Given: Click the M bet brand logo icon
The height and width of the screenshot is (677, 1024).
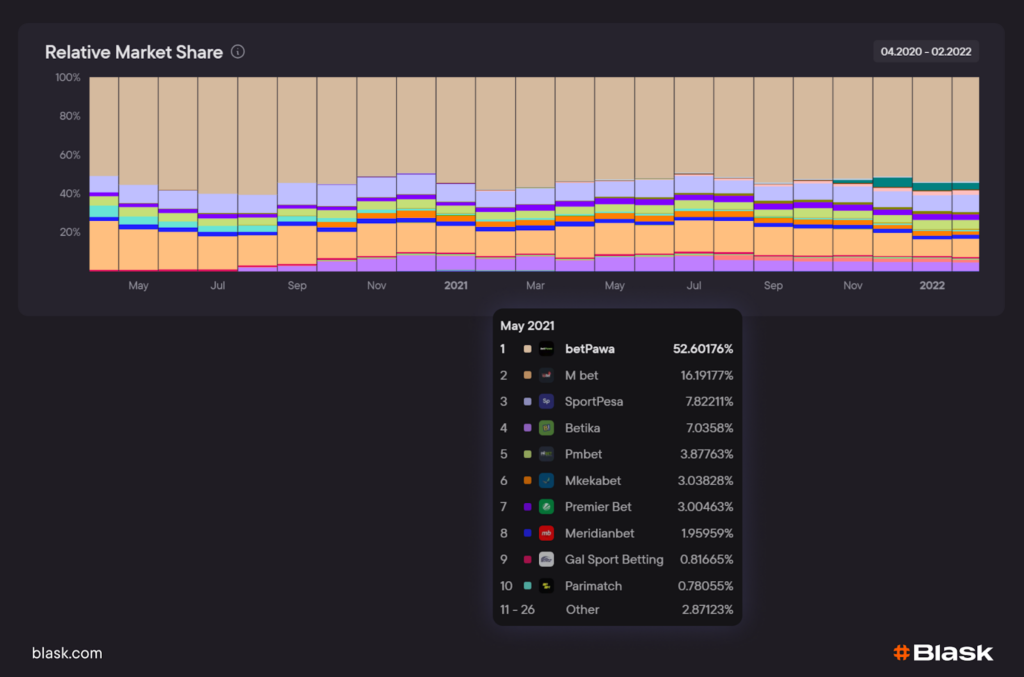Looking at the screenshot, I should 546,376.
